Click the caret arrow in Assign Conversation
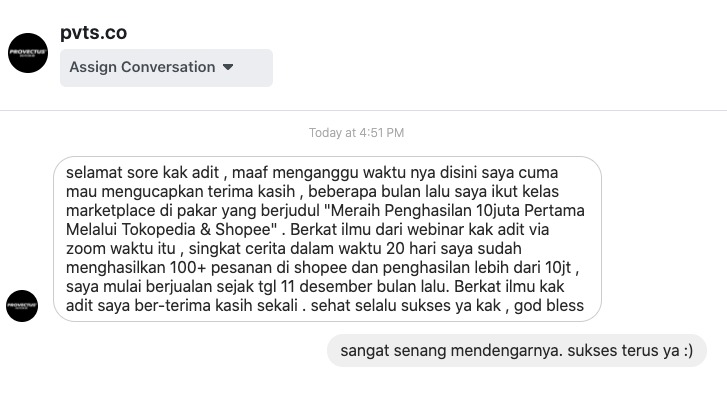The image size is (727, 396). click(228, 67)
